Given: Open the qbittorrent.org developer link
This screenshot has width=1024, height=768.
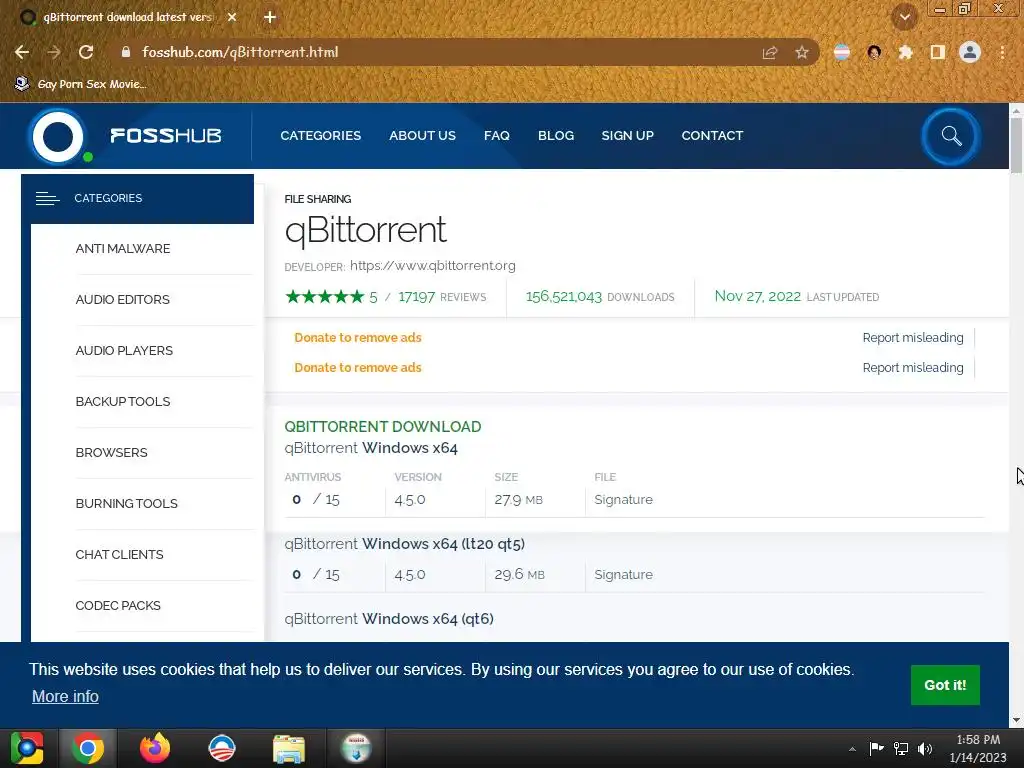Looking at the screenshot, I should (432, 266).
